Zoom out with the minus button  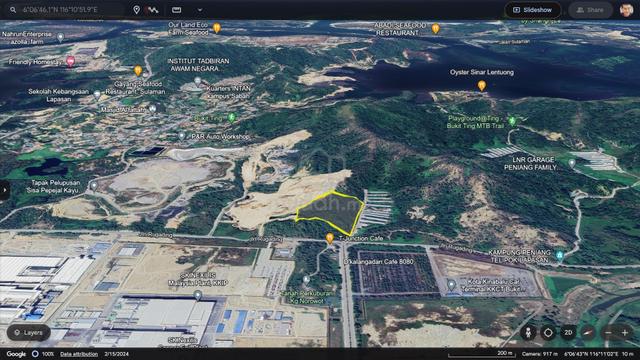(x=608, y=333)
